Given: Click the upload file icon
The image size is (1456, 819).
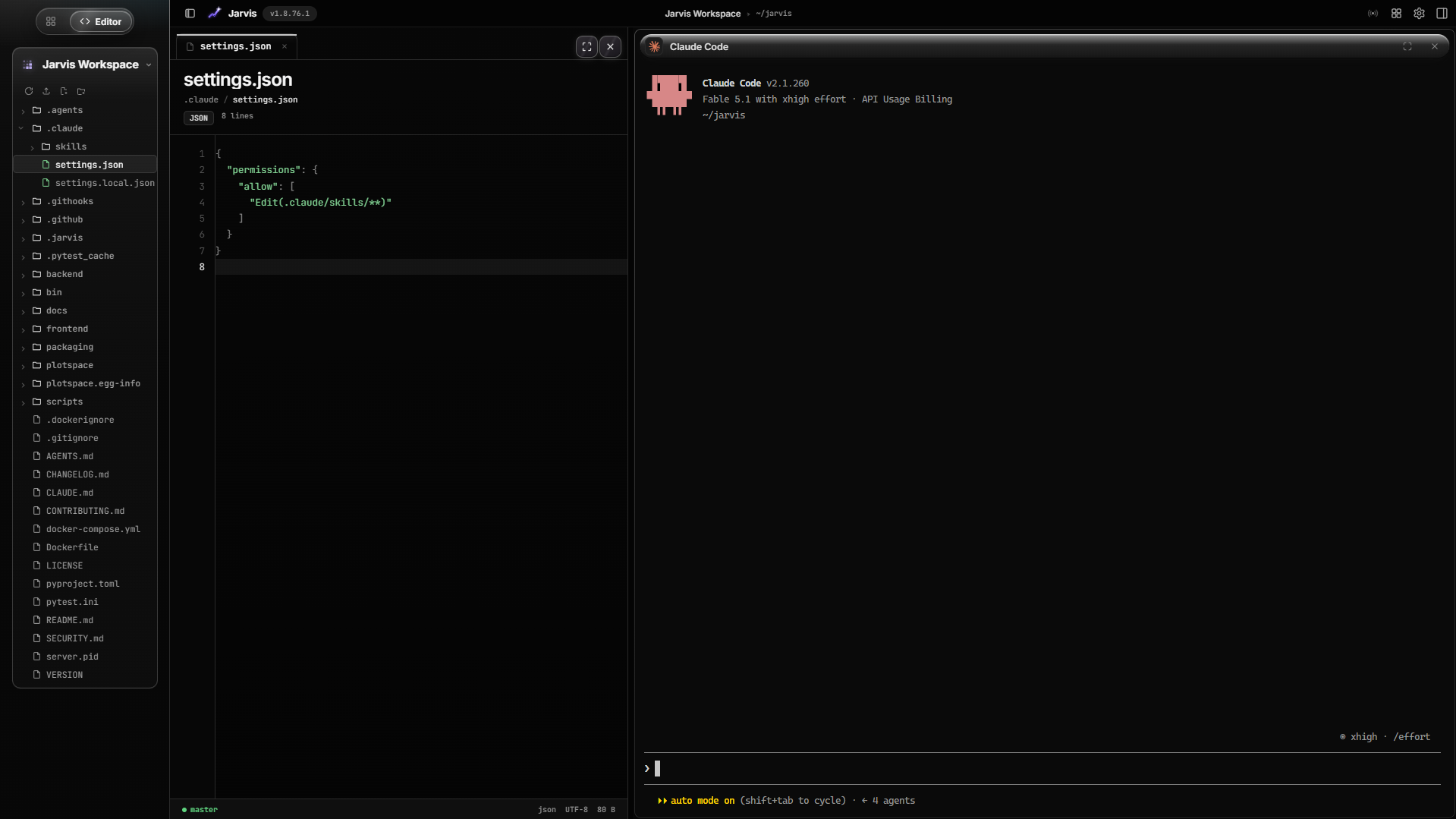Looking at the screenshot, I should click(x=46, y=91).
